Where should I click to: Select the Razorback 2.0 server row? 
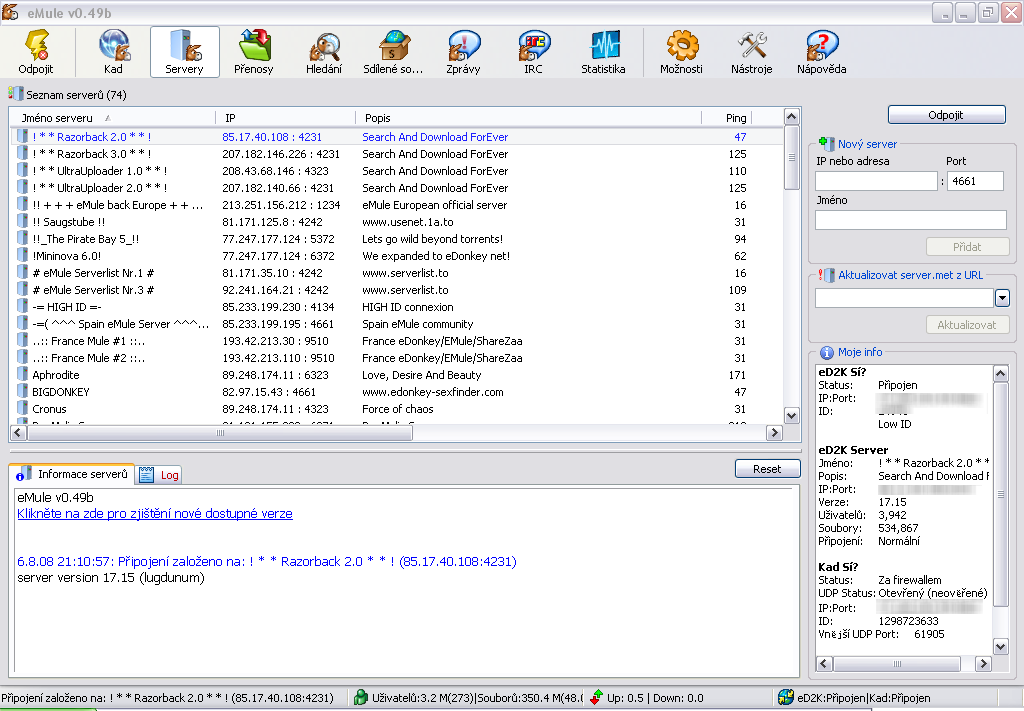(x=397, y=137)
